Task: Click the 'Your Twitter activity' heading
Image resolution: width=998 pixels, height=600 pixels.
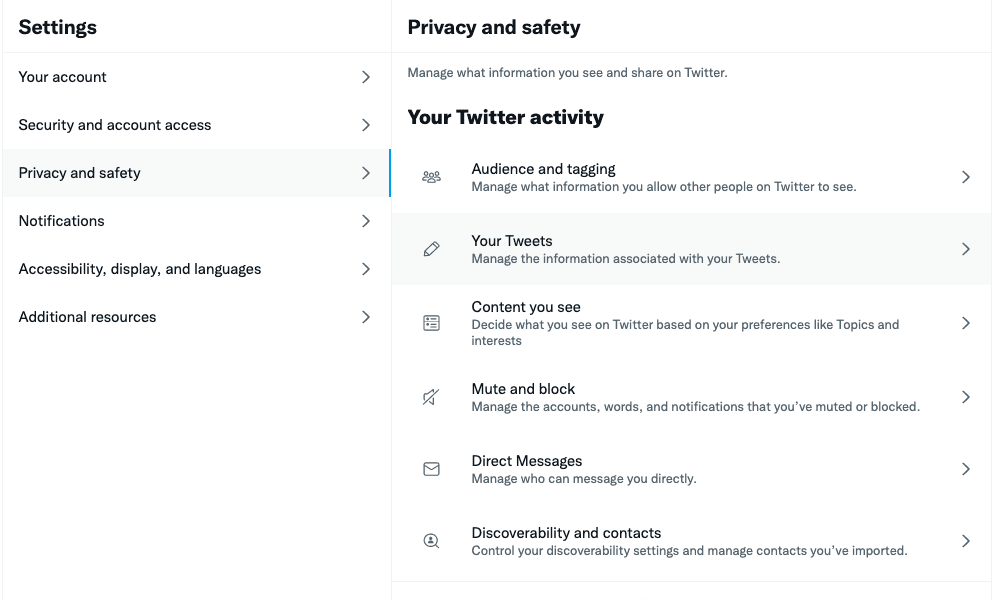Action: pyautogui.click(x=505, y=117)
